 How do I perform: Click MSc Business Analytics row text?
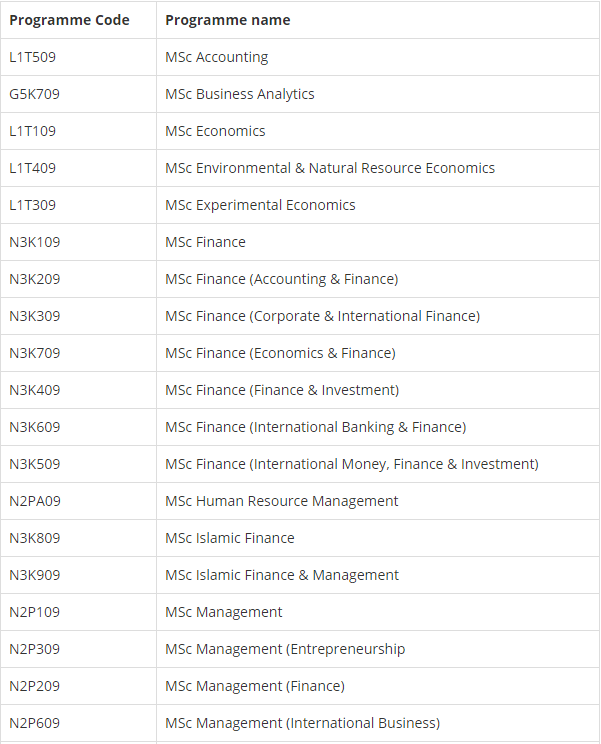pos(240,94)
